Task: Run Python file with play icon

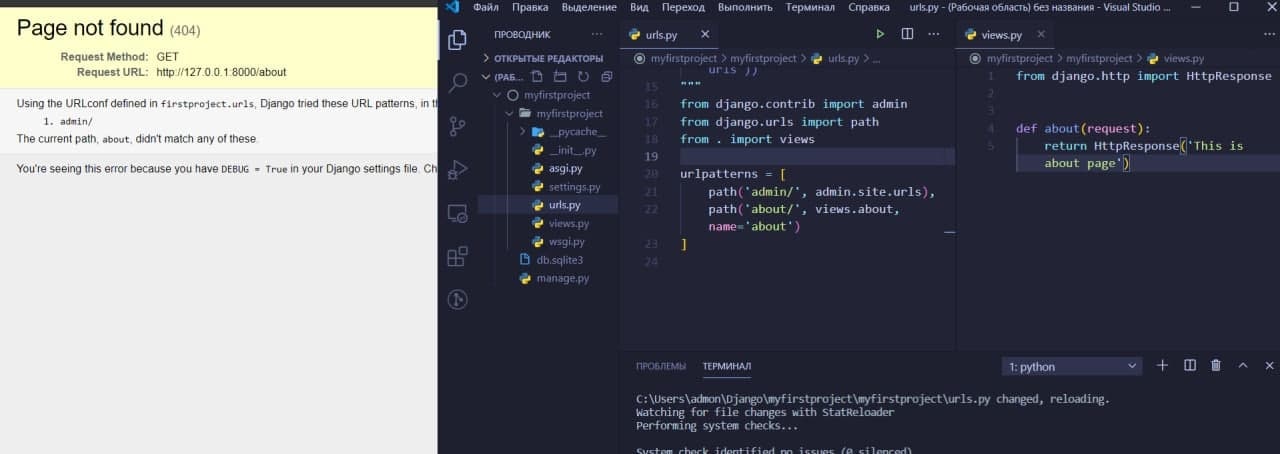Action: pos(880,34)
